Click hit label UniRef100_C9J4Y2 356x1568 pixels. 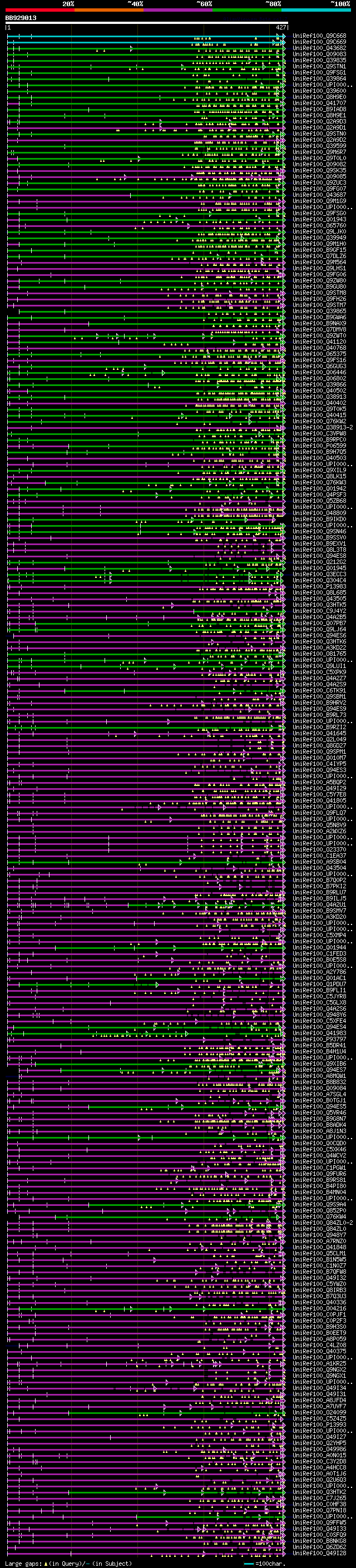tap(319, 611)
